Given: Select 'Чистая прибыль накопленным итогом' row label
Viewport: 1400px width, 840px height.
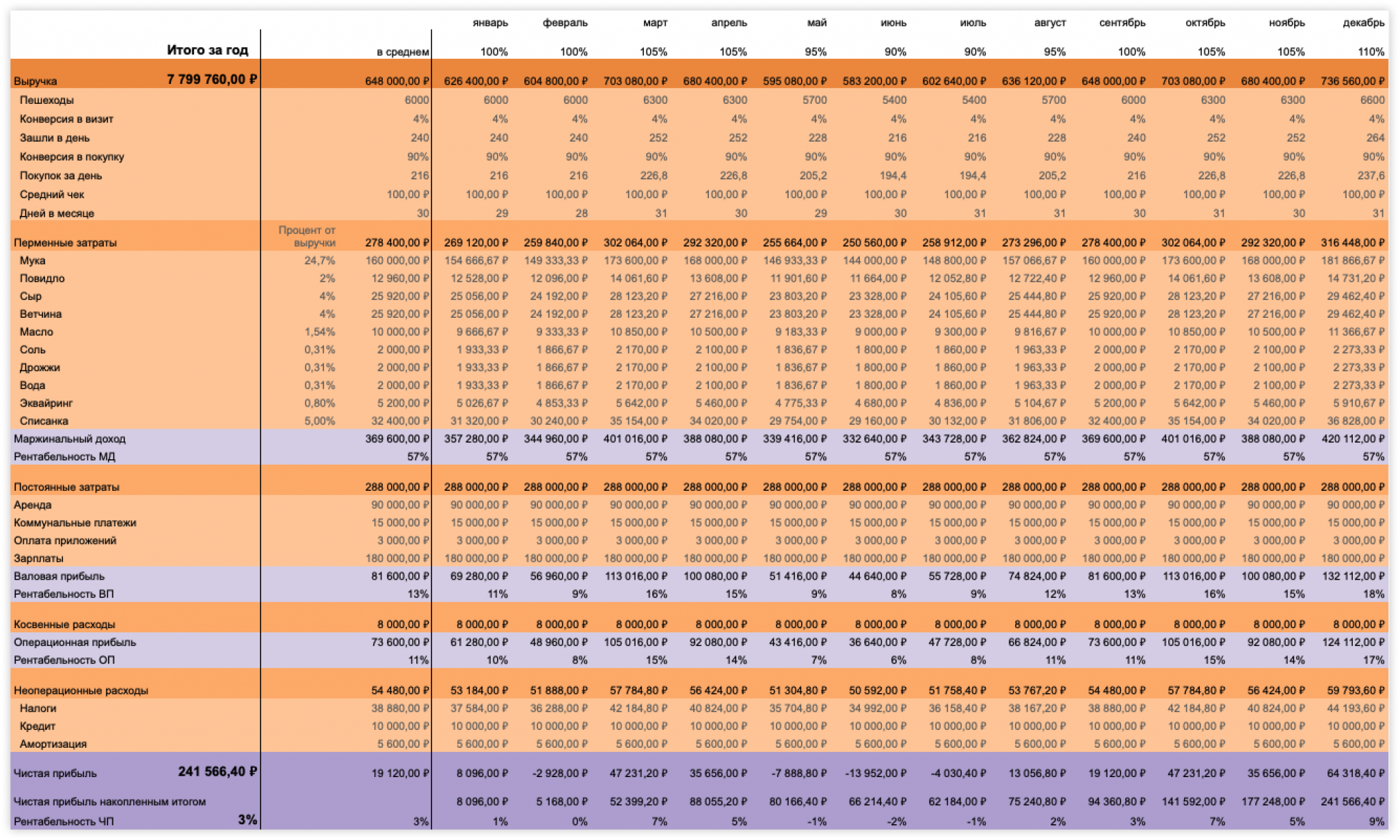Looking at the screenshot, I should point(109,802).
